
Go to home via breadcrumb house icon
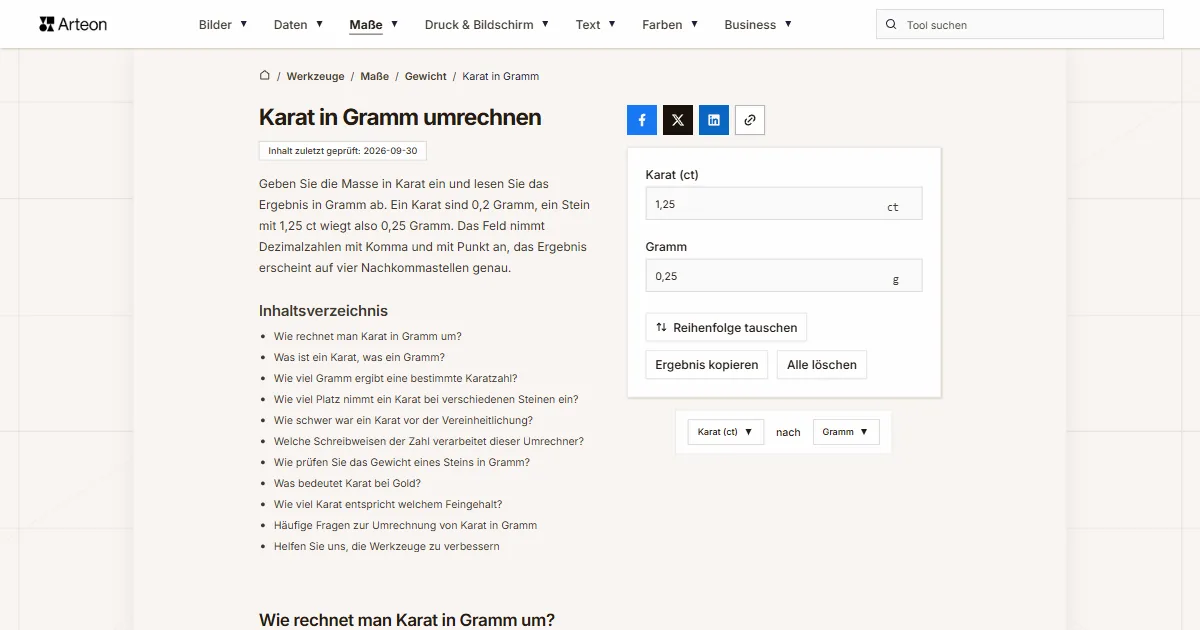(x=265, y=75)
